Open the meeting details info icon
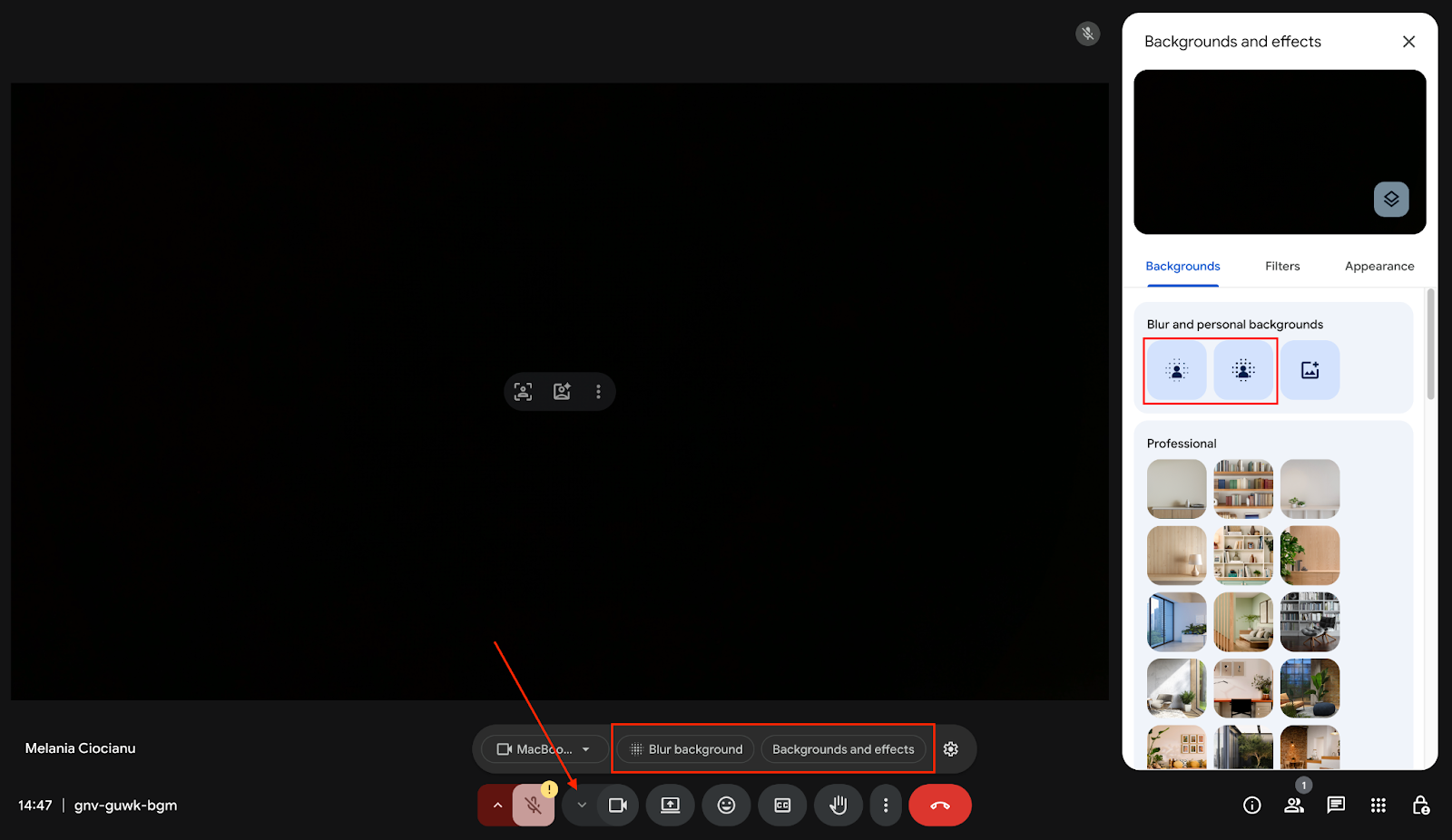Viewport: 1452px width, 840px height. [1251, 806]
